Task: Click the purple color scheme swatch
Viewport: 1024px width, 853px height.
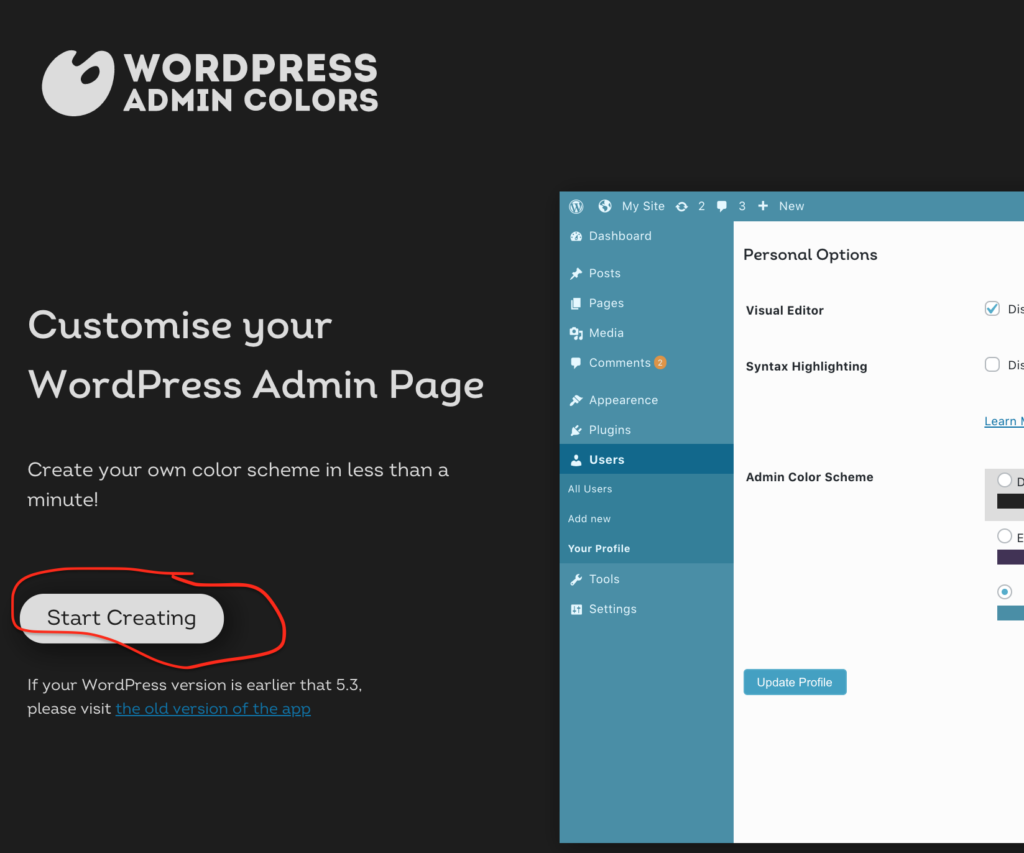Action: [x=1010, y=557]
